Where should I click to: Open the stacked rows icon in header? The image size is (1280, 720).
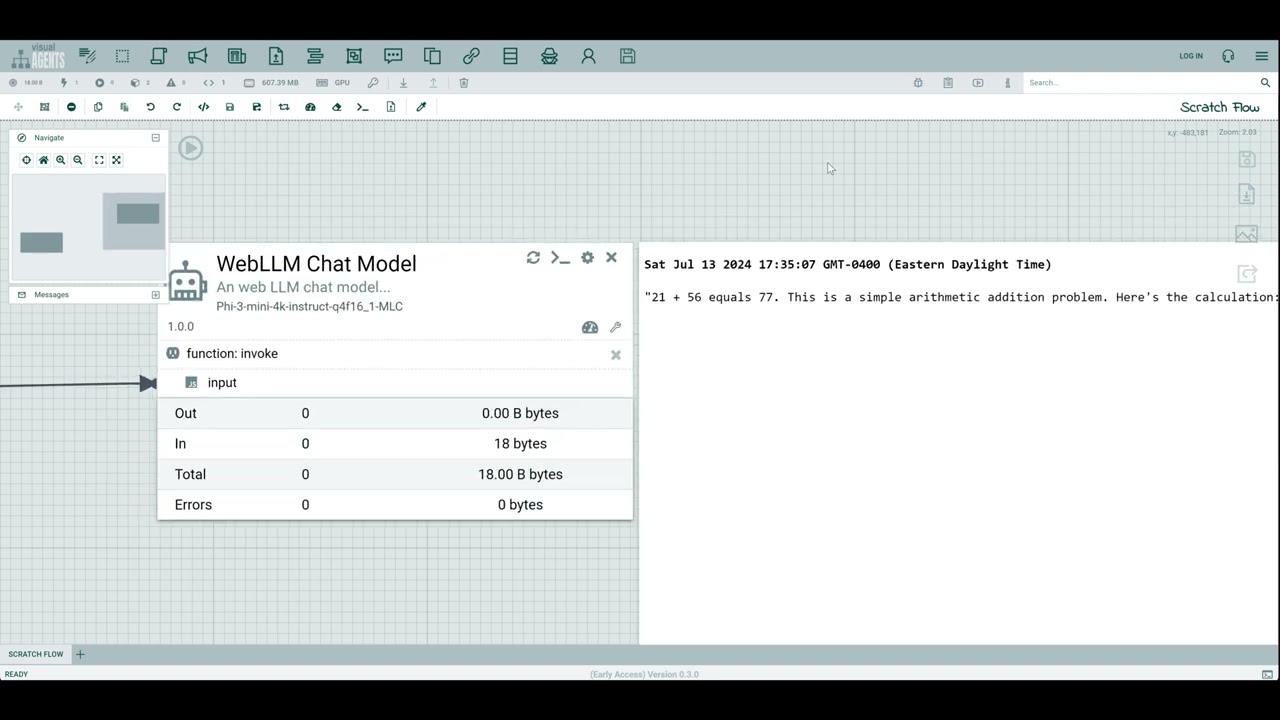click(510, 56)
